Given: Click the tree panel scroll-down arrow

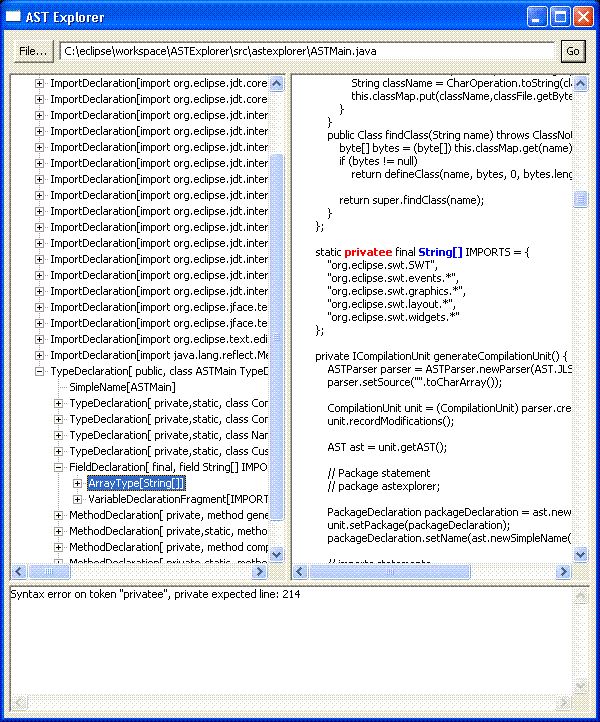Looking at the screenshot, I should click(x=277, y=554).
